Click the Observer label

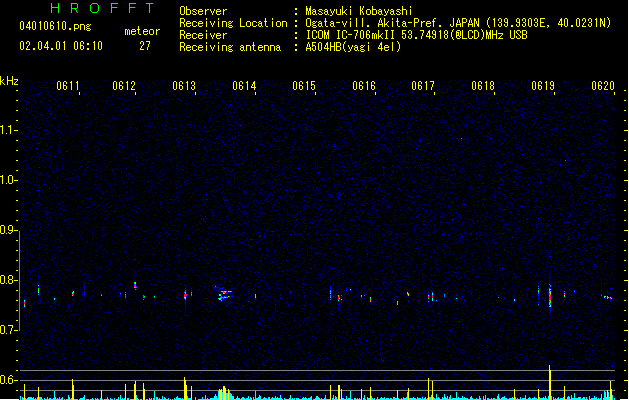(x=203, y=11)
